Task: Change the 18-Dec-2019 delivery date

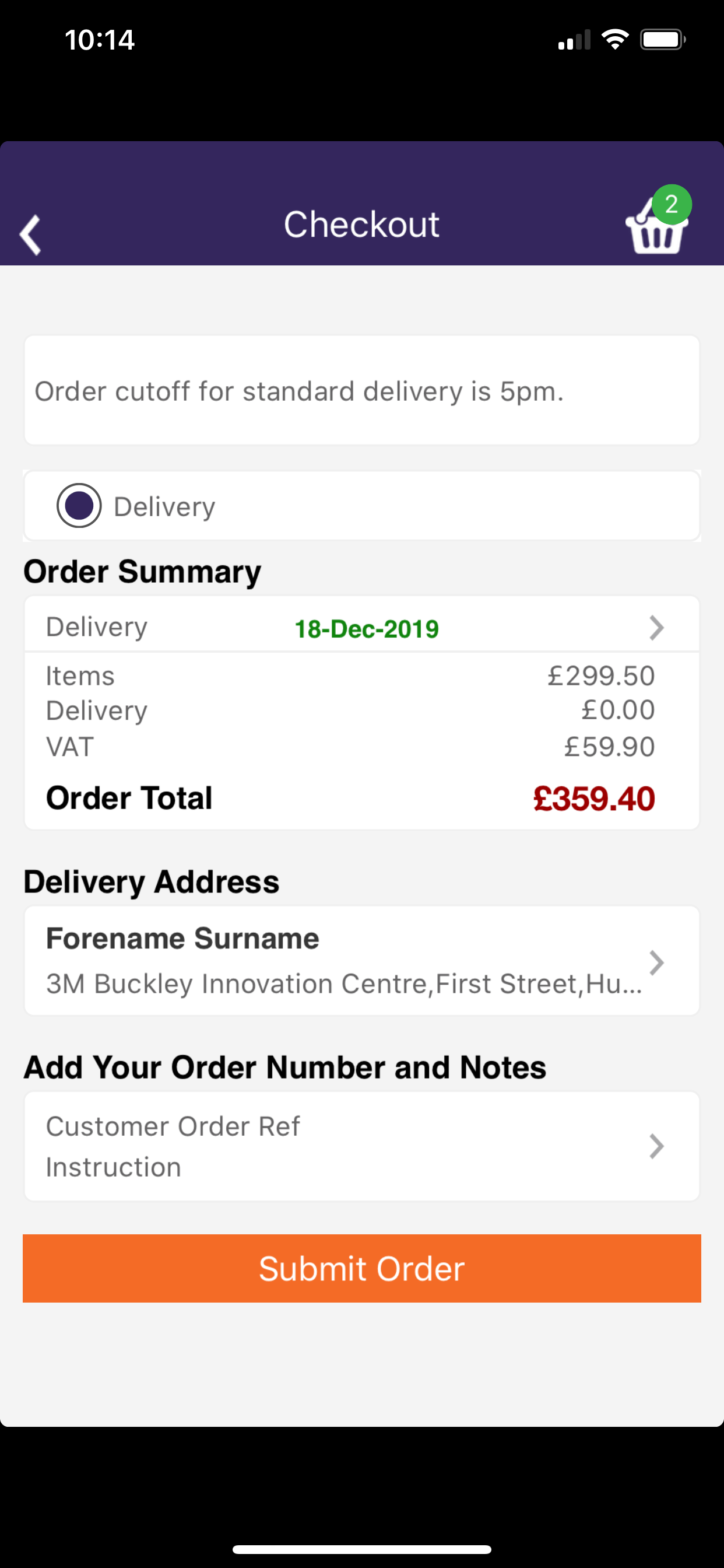Action: click(x=366, y=629)
